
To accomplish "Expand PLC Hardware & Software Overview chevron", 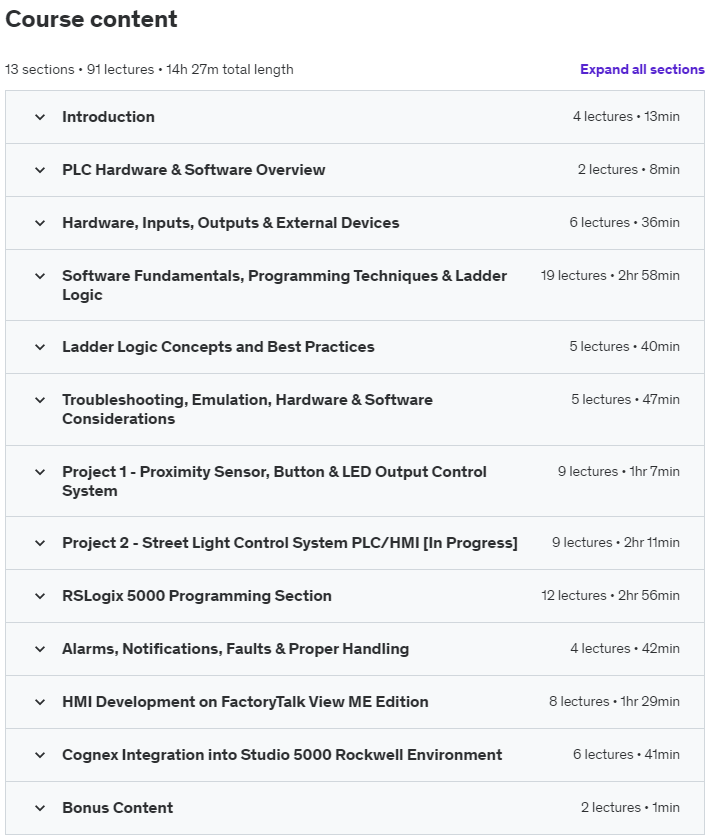I will click(x=40, y=170).
